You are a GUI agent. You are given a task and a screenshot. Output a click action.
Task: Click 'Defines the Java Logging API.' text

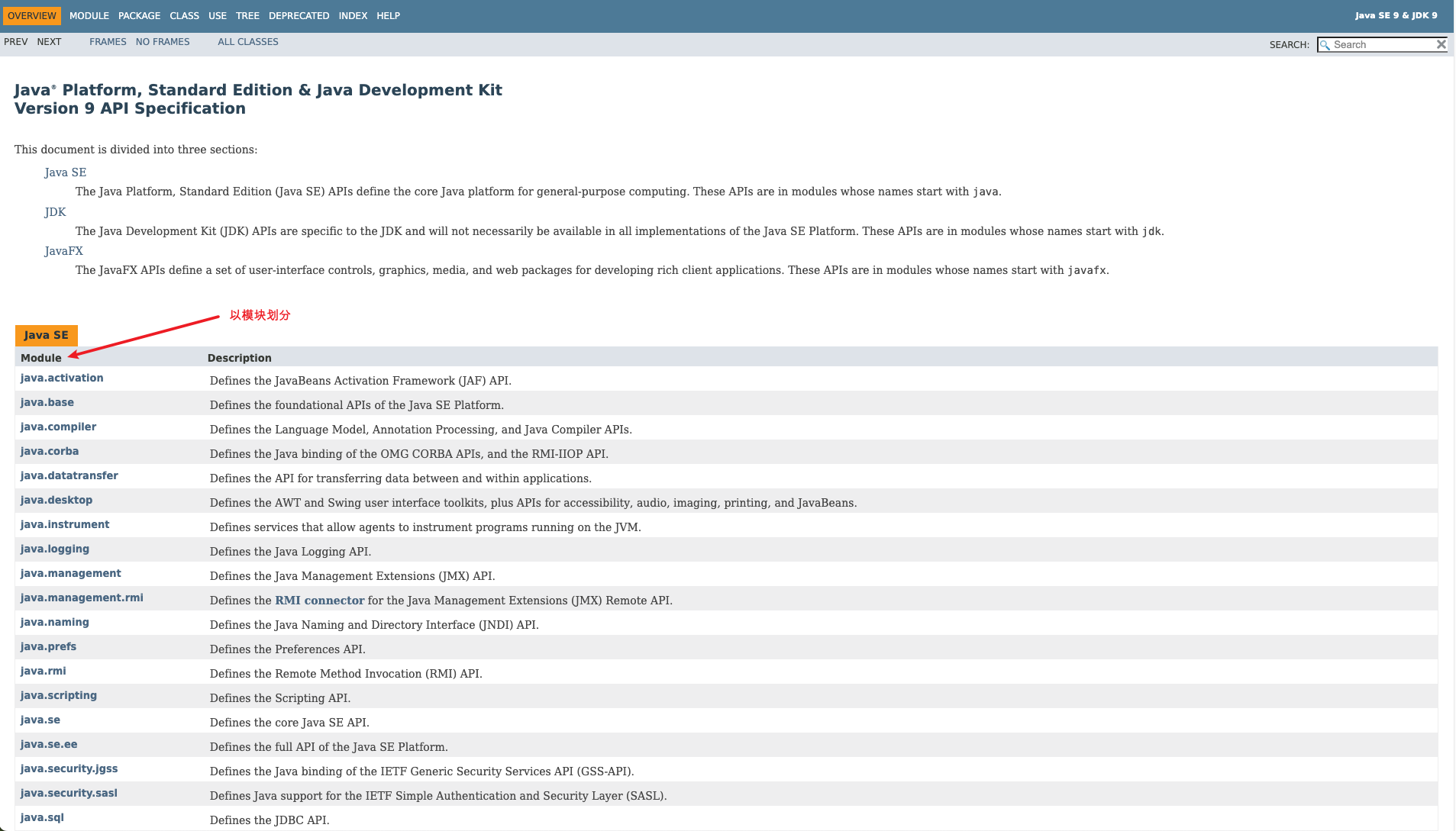coord(290,552)
